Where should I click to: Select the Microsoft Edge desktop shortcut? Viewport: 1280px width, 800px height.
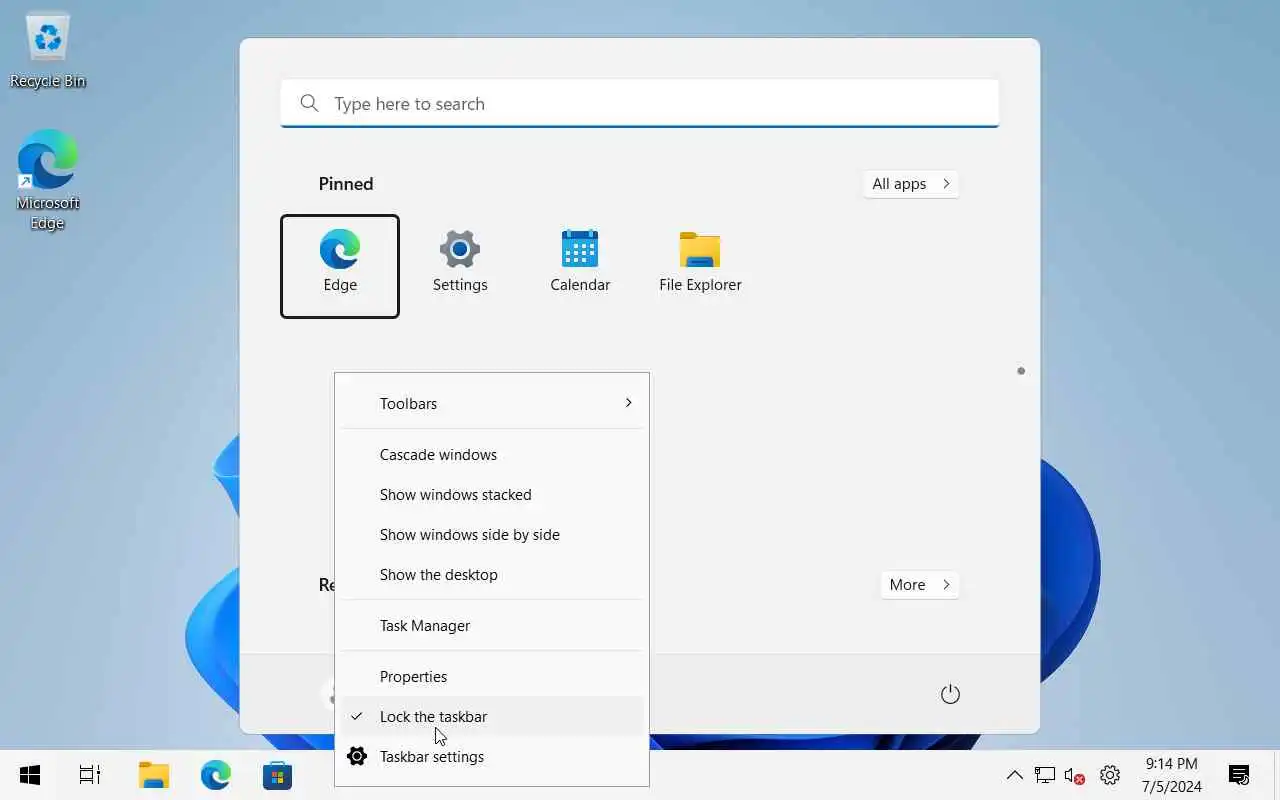(48, 180)
